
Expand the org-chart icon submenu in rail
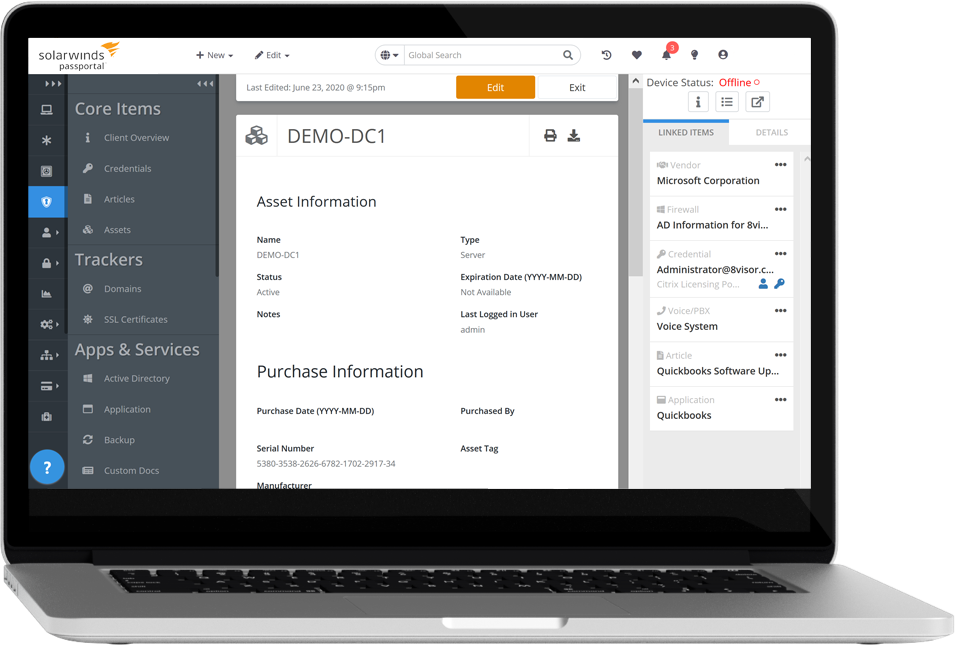click(x=49, y=355)
